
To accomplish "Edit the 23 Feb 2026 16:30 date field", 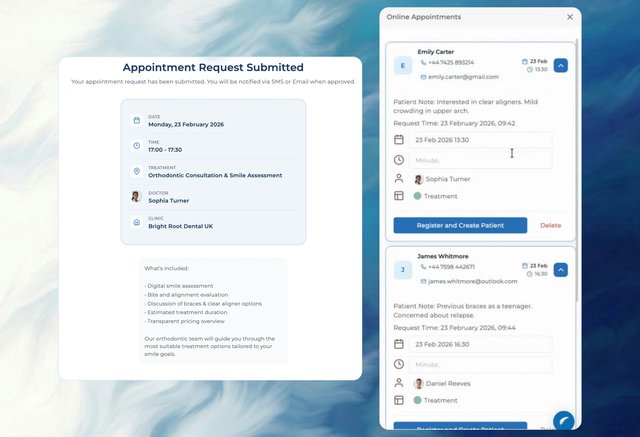I will (481, 344).
